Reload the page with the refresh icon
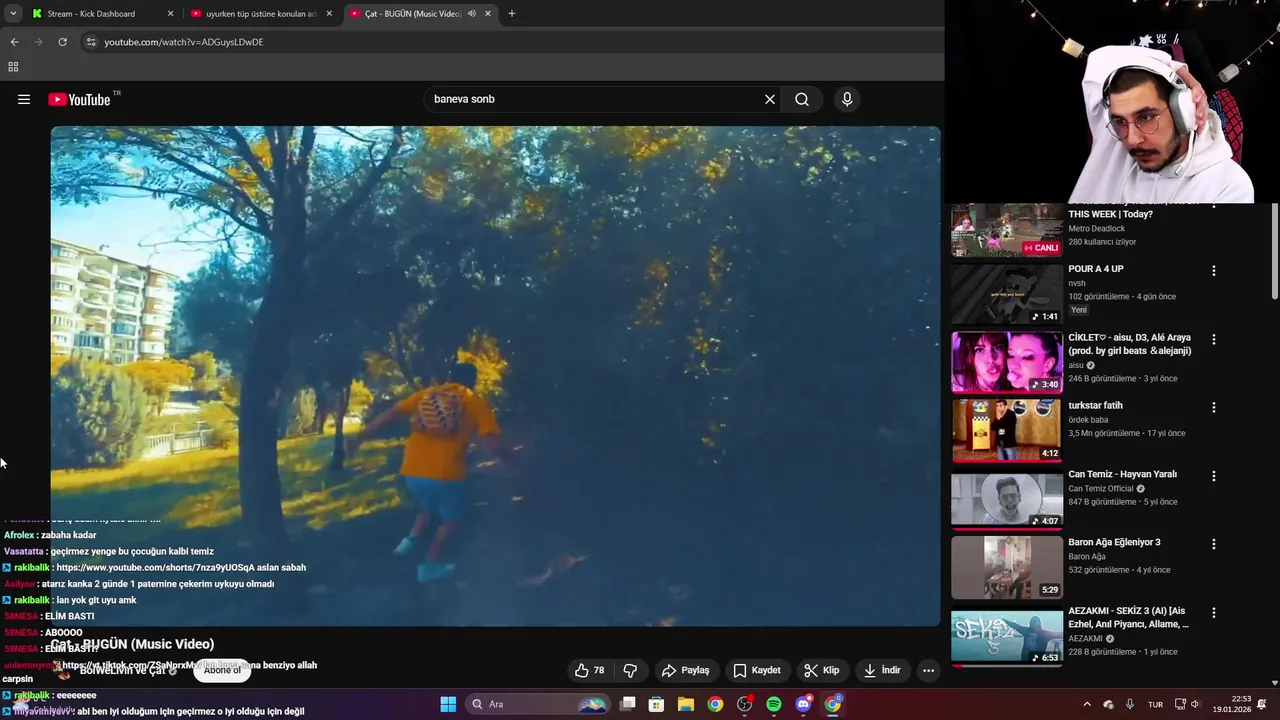This screenshot has height=720, width=1280. click(62, 42)
